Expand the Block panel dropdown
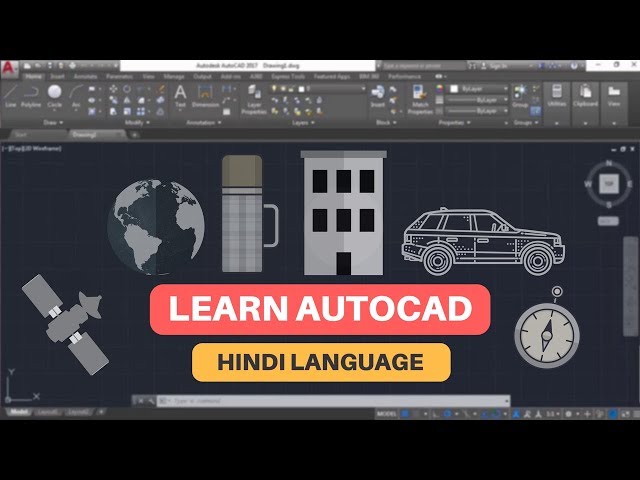The width and height of the screenshot is (640, 480). pyautogui.click(x=386, y=122)
